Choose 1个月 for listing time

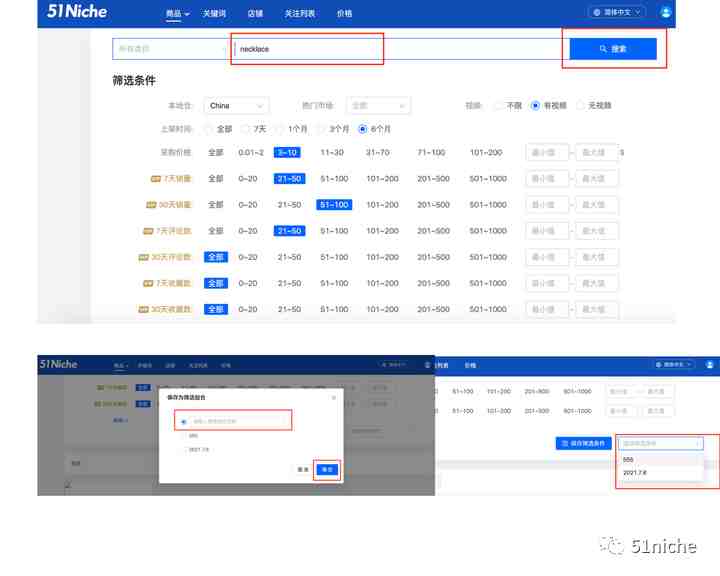[x=279, y=129]
